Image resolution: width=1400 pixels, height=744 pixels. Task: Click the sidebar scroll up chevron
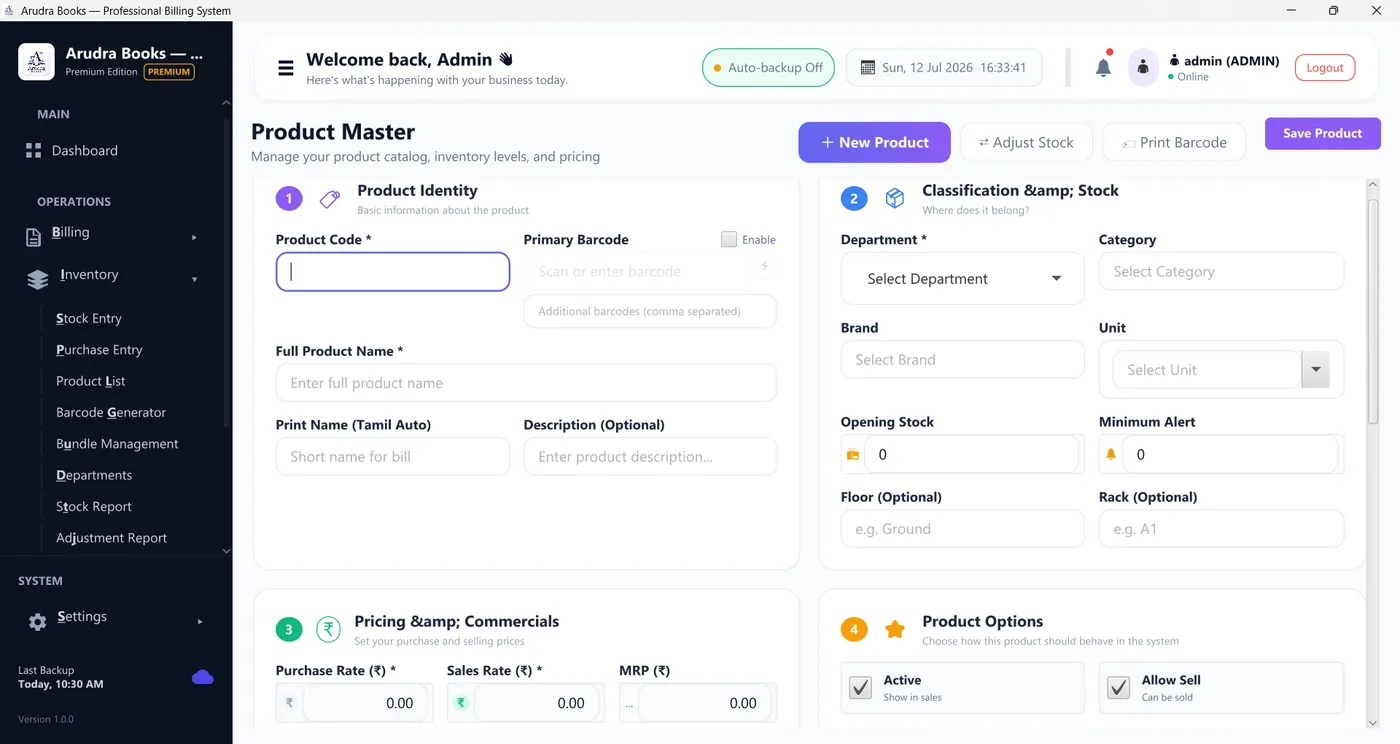[x=226, y=103]
